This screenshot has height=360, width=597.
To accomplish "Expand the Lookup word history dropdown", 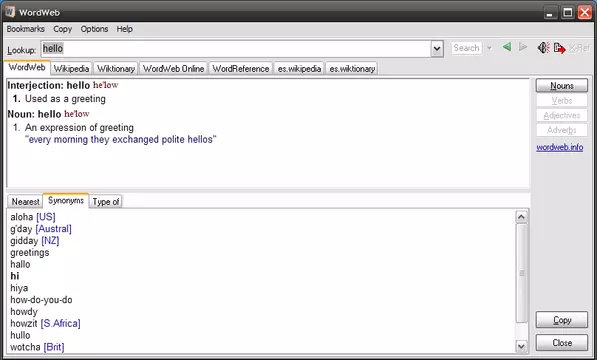I will [437, 49].
